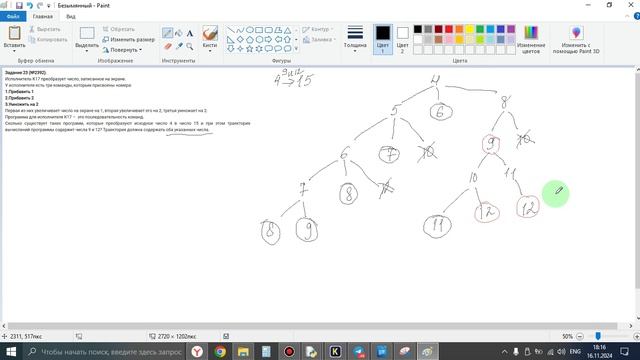640x360 pixels.
Task: Click the vertical scrollbar up arrow
Action: (637, 70)
